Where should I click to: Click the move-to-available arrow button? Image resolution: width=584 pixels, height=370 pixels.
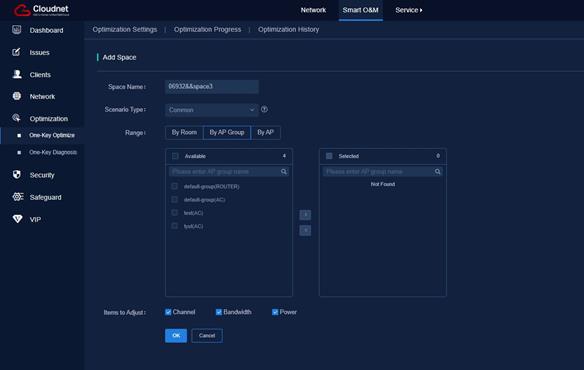coord(305,230)
